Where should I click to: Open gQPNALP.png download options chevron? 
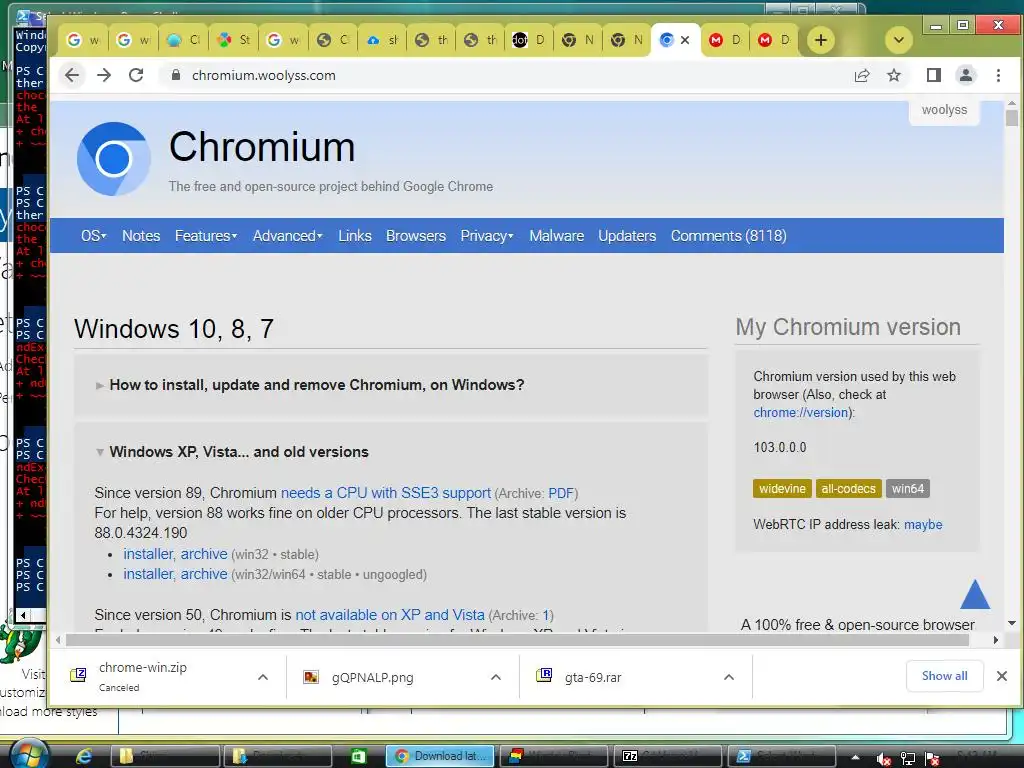[496, 677]
